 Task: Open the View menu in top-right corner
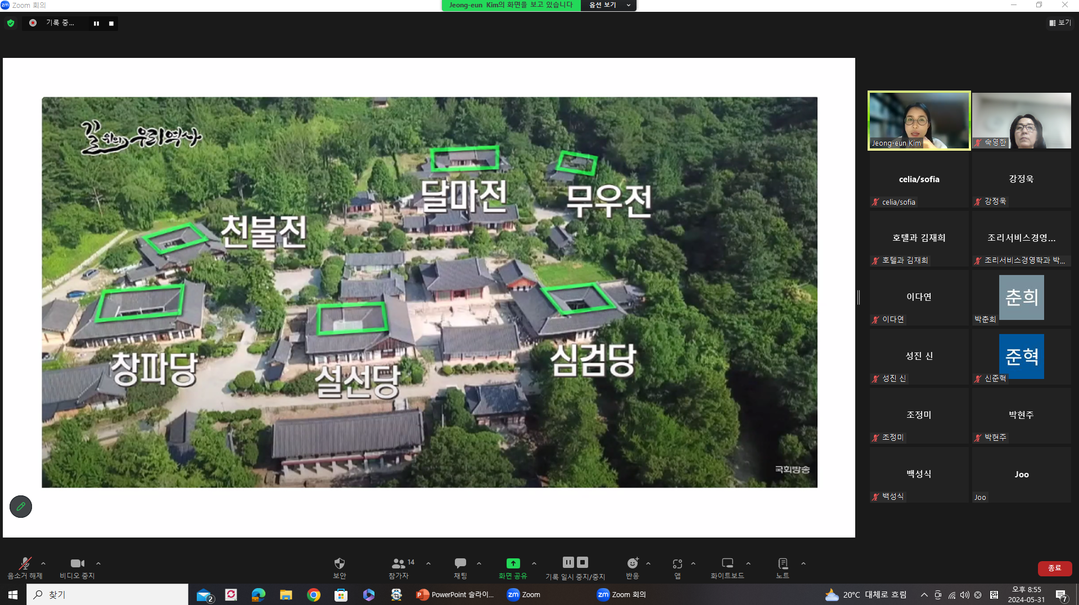click(1059, 23)
